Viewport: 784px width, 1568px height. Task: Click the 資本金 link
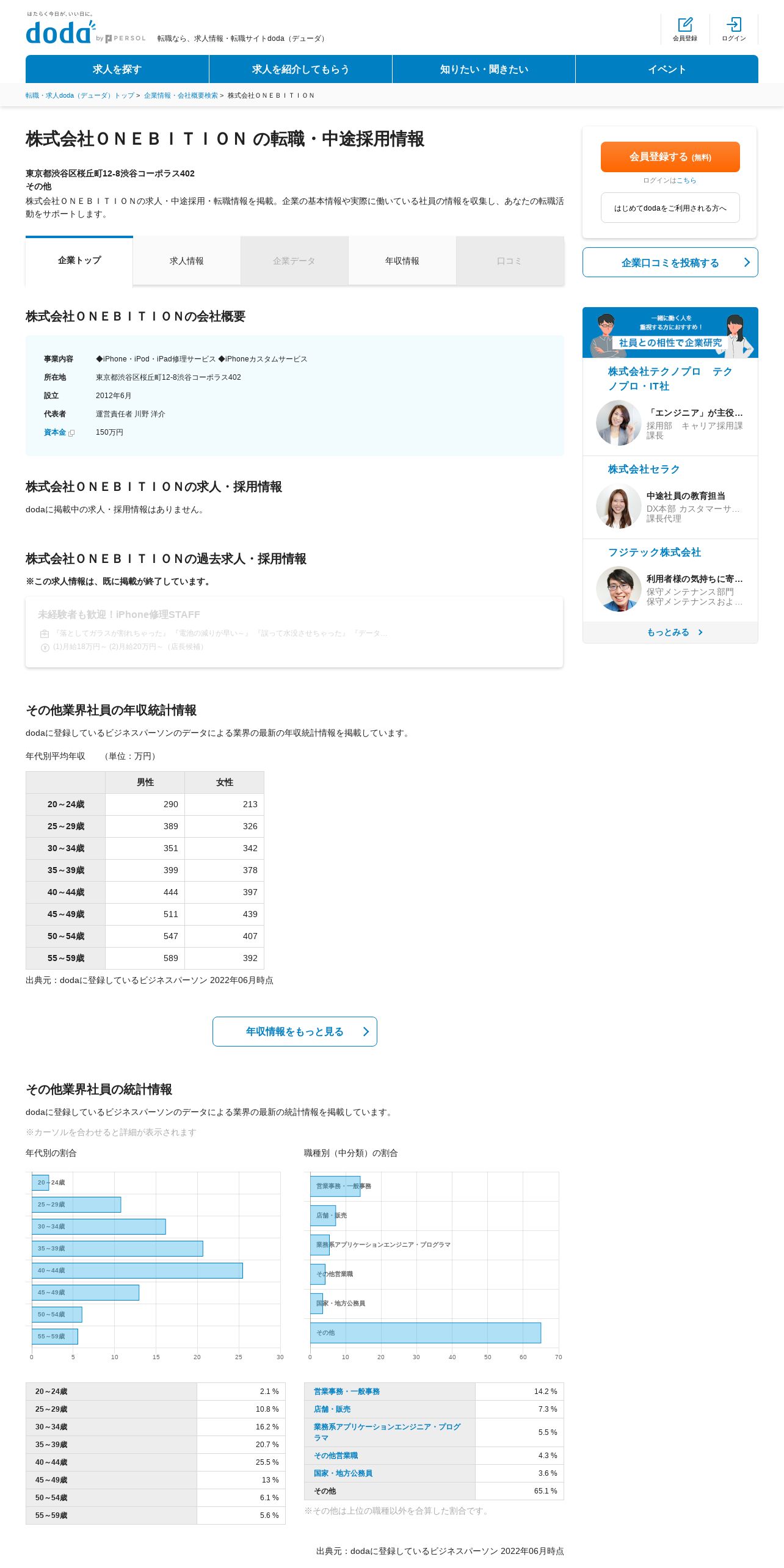(55, 432)
